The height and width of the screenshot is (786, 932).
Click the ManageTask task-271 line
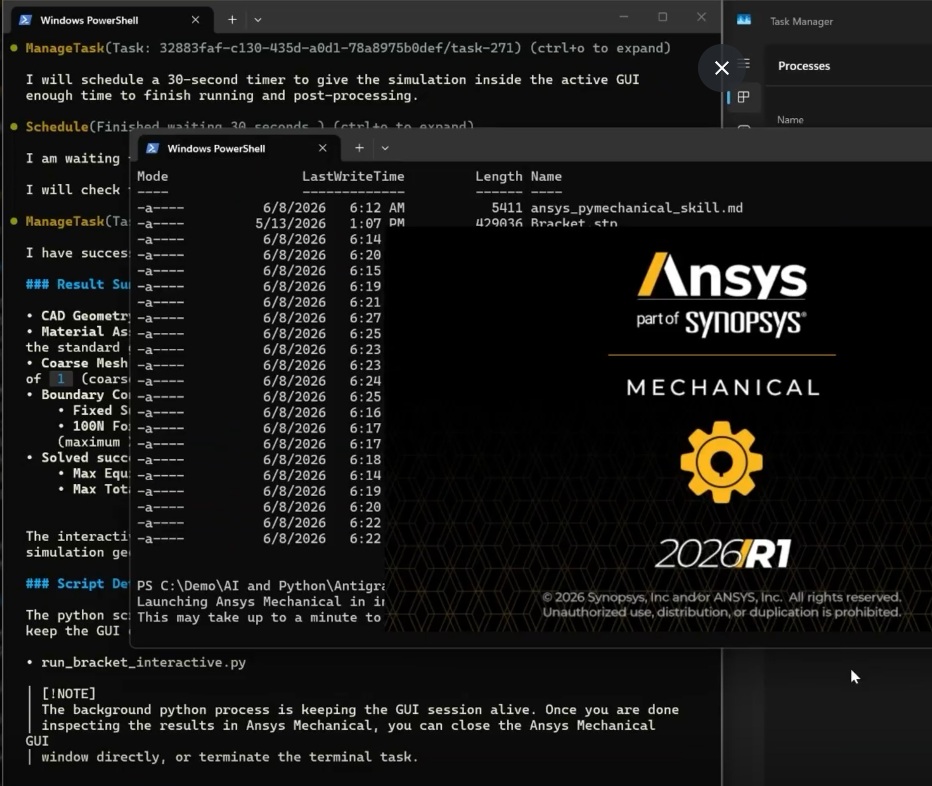348,48
